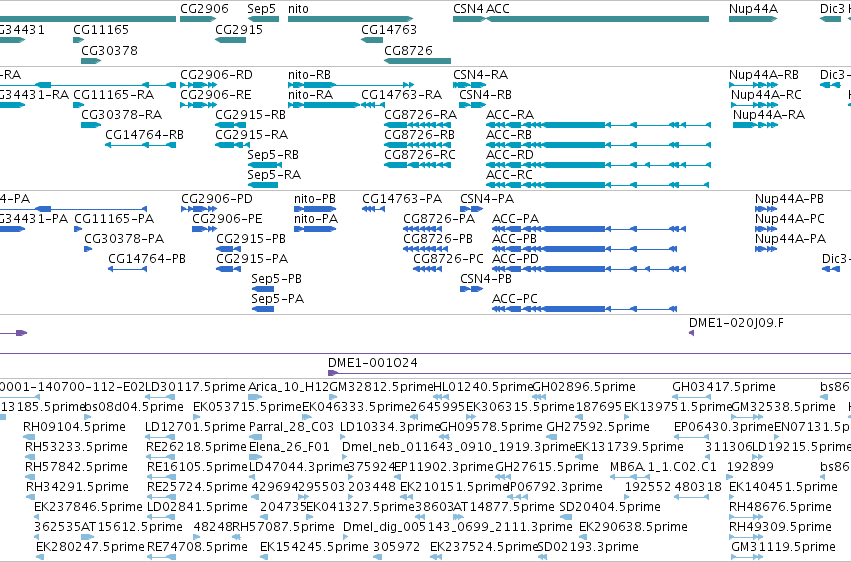Viewport: 851px width, 562px height.
Task: Click the CSN4-PB protein label
Action: pos(486,278)
